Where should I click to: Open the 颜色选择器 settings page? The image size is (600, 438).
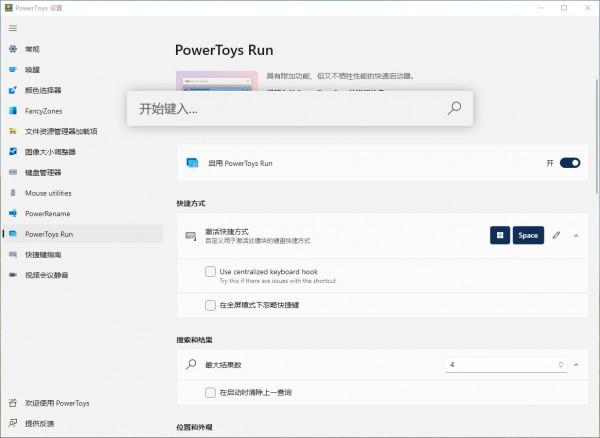click(x=82, y=90)
